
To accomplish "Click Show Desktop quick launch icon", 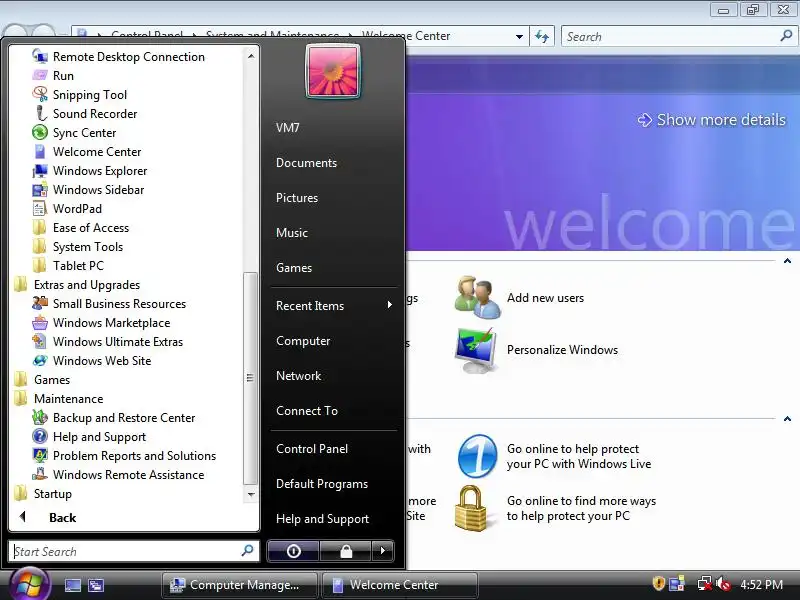I will click(x=72, y=585).
